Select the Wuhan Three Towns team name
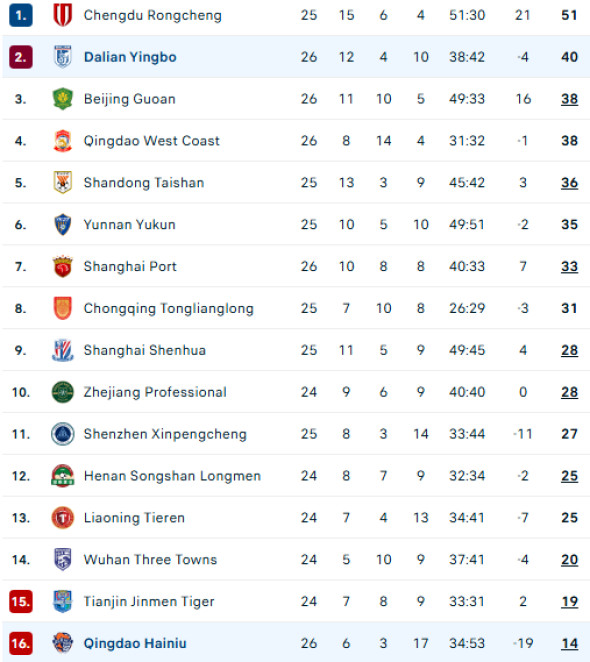590x662 pixels. click(x=150, y=559)
